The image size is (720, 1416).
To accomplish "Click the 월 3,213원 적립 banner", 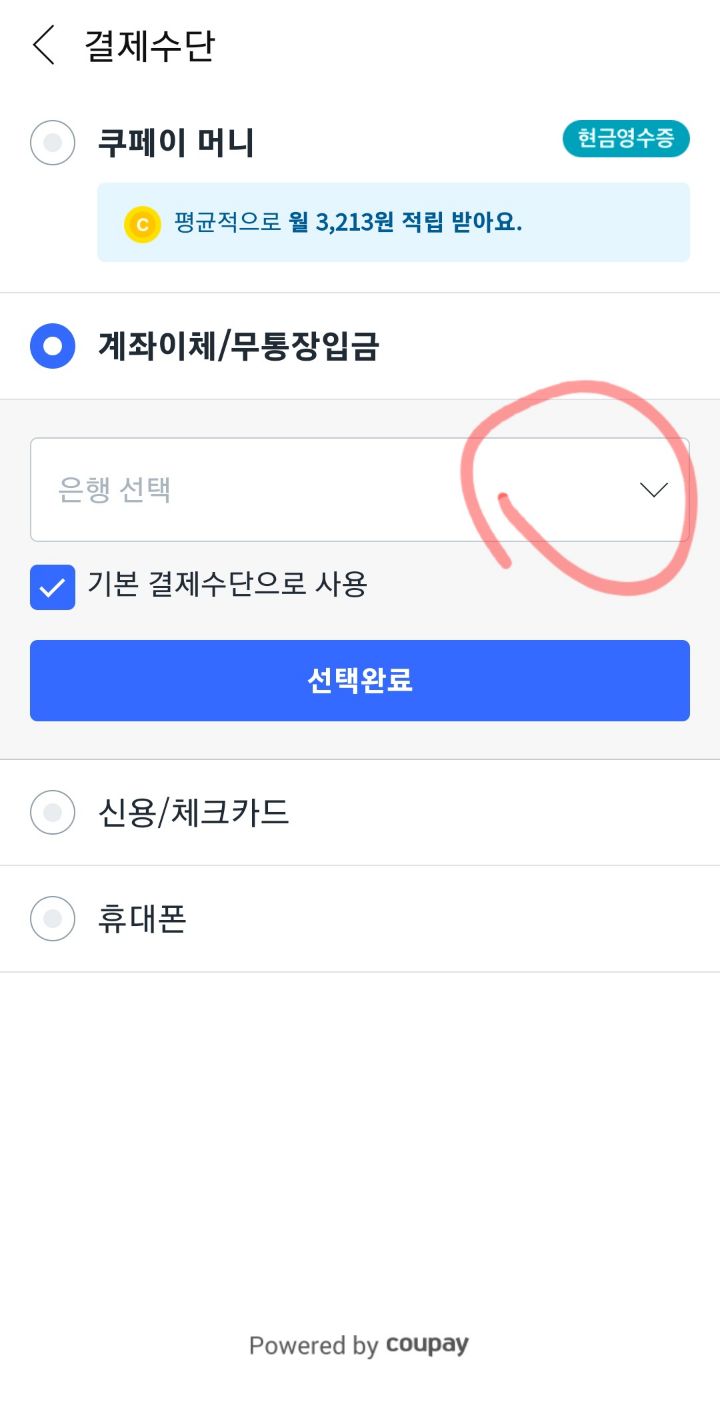I will (393, 222).
